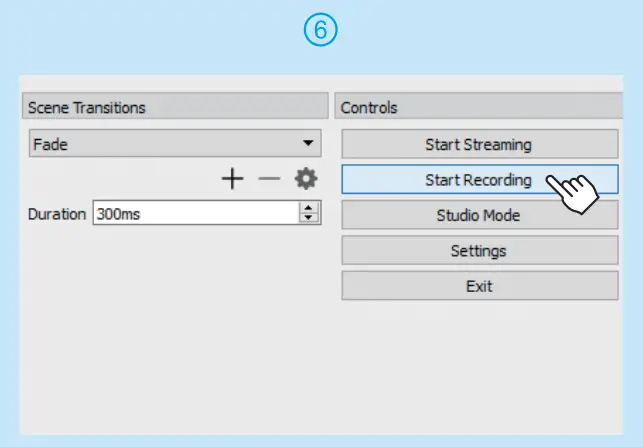The image size is (643, 447).
Task: Expand the transition list using the dropdown arrow
Action: [x=309, y=144]
